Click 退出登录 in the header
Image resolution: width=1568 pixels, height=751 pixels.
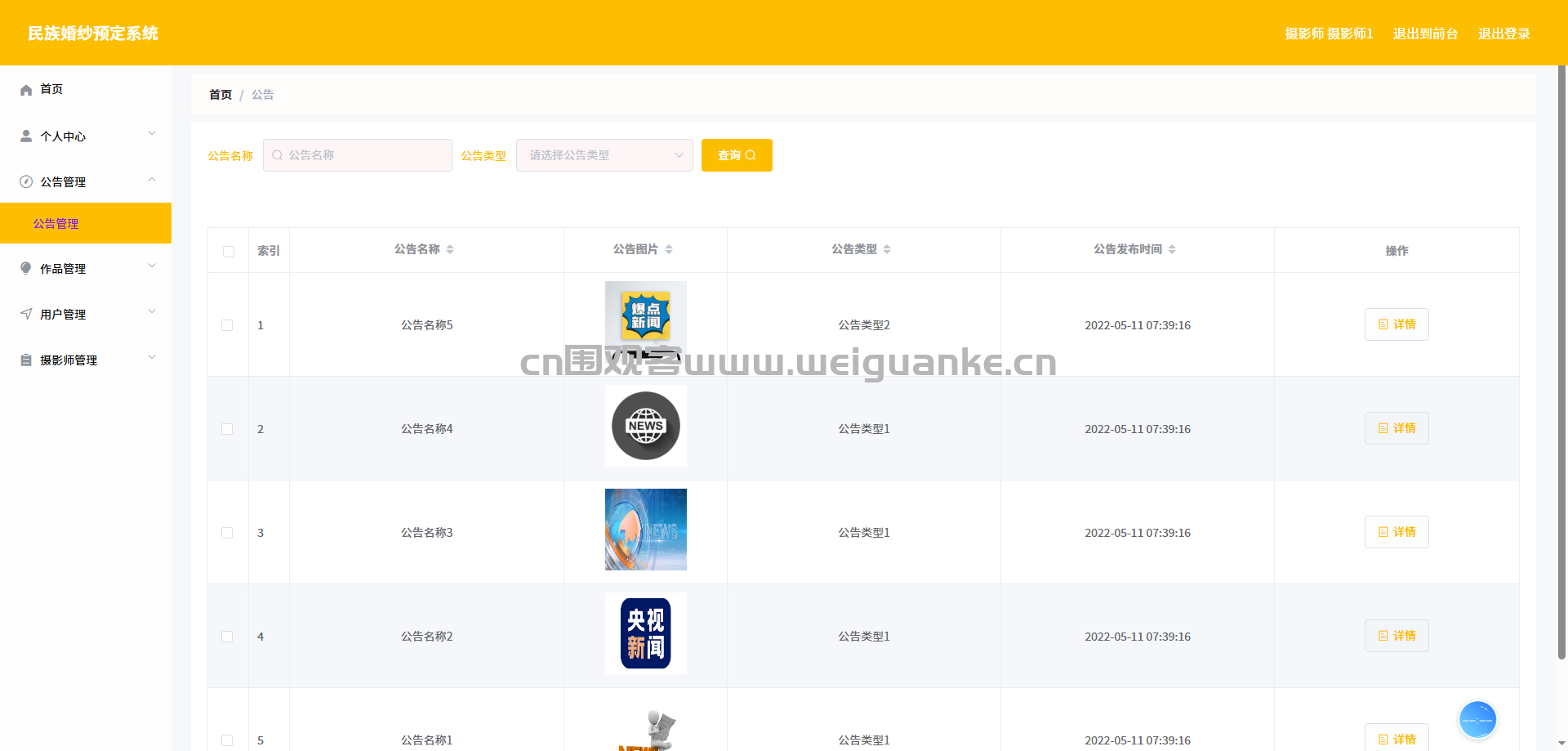pyautogui.click(x=1504, y=34)
